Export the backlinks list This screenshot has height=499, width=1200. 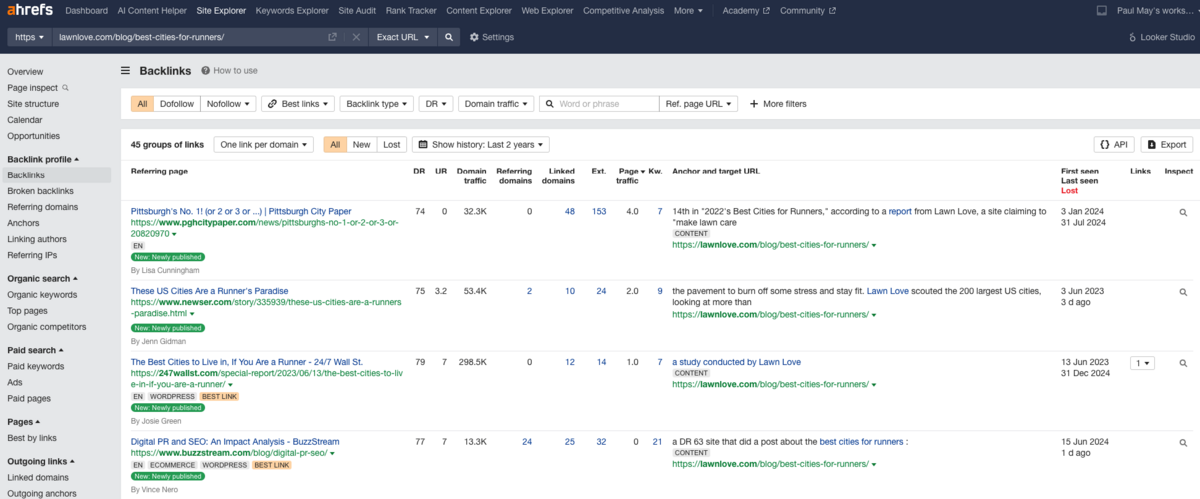1167,144
